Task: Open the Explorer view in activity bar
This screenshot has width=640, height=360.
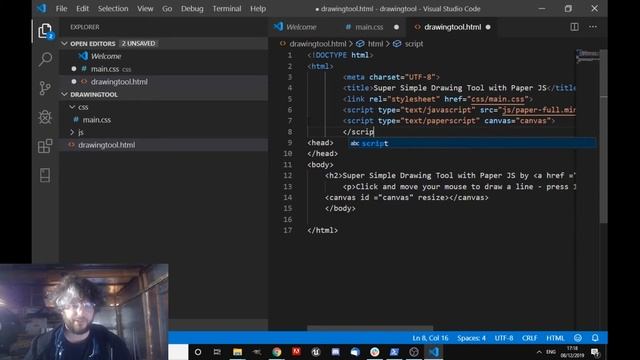Action: pos(45,31)
